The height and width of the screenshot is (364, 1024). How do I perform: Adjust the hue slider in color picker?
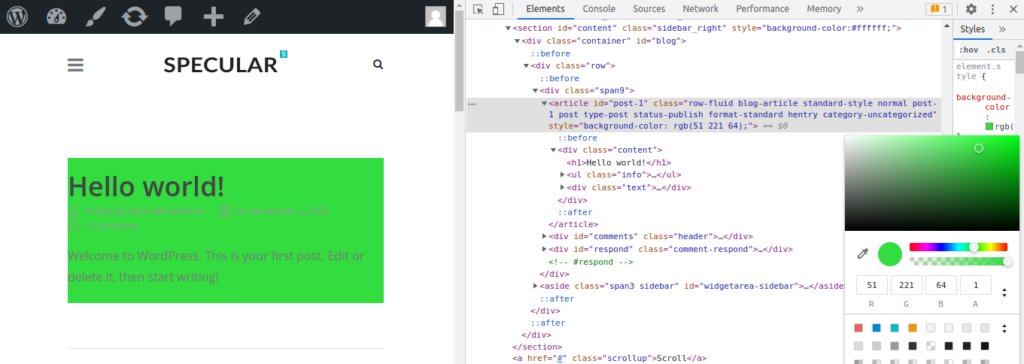958,247
